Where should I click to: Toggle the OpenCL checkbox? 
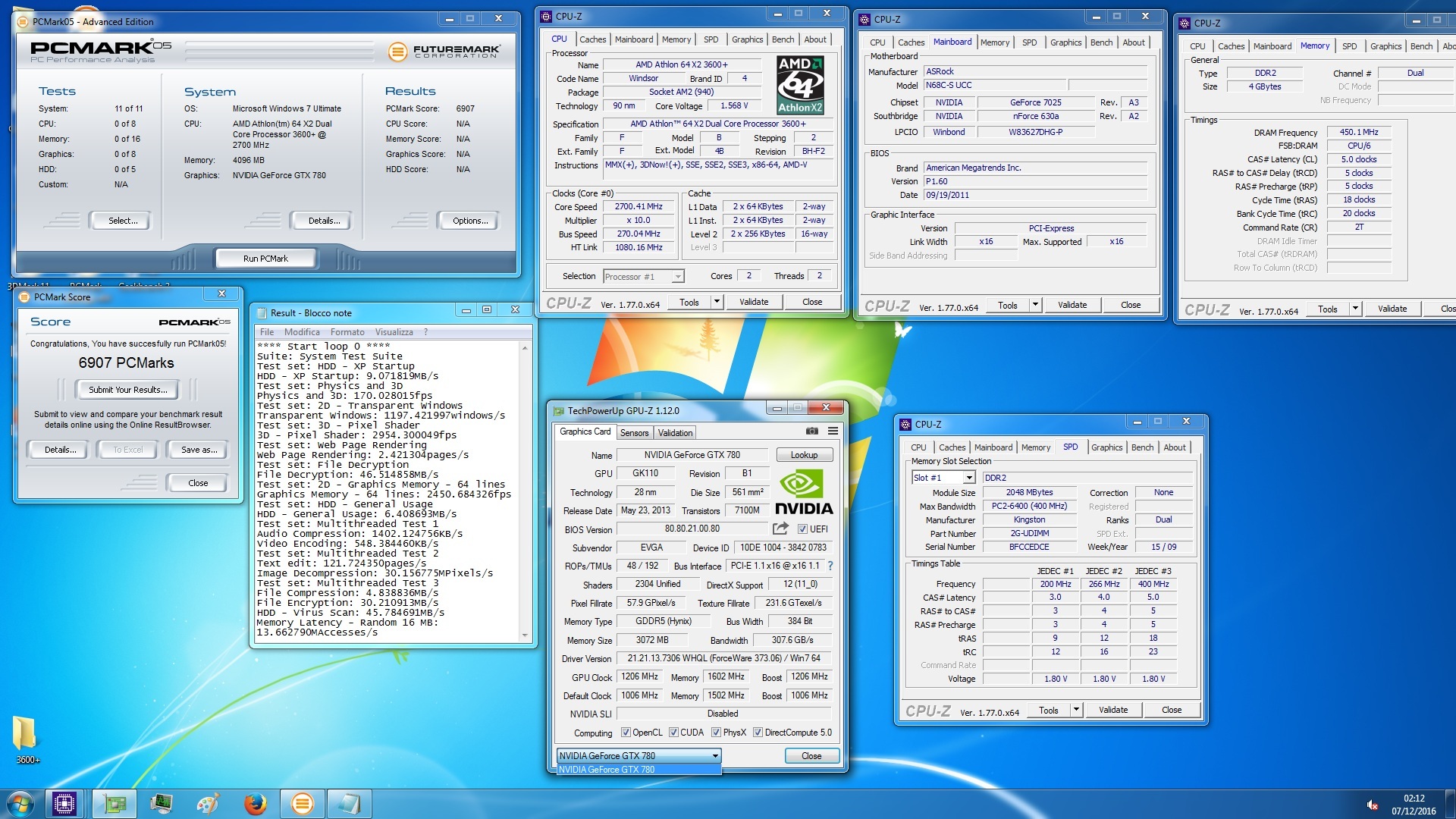(626, 733)
